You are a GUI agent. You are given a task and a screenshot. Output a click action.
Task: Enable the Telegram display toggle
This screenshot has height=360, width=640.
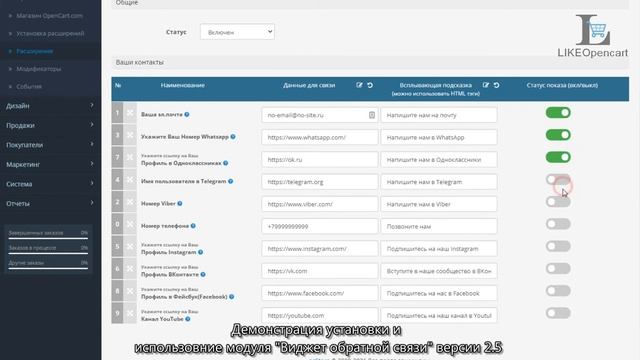pos(558,180)
